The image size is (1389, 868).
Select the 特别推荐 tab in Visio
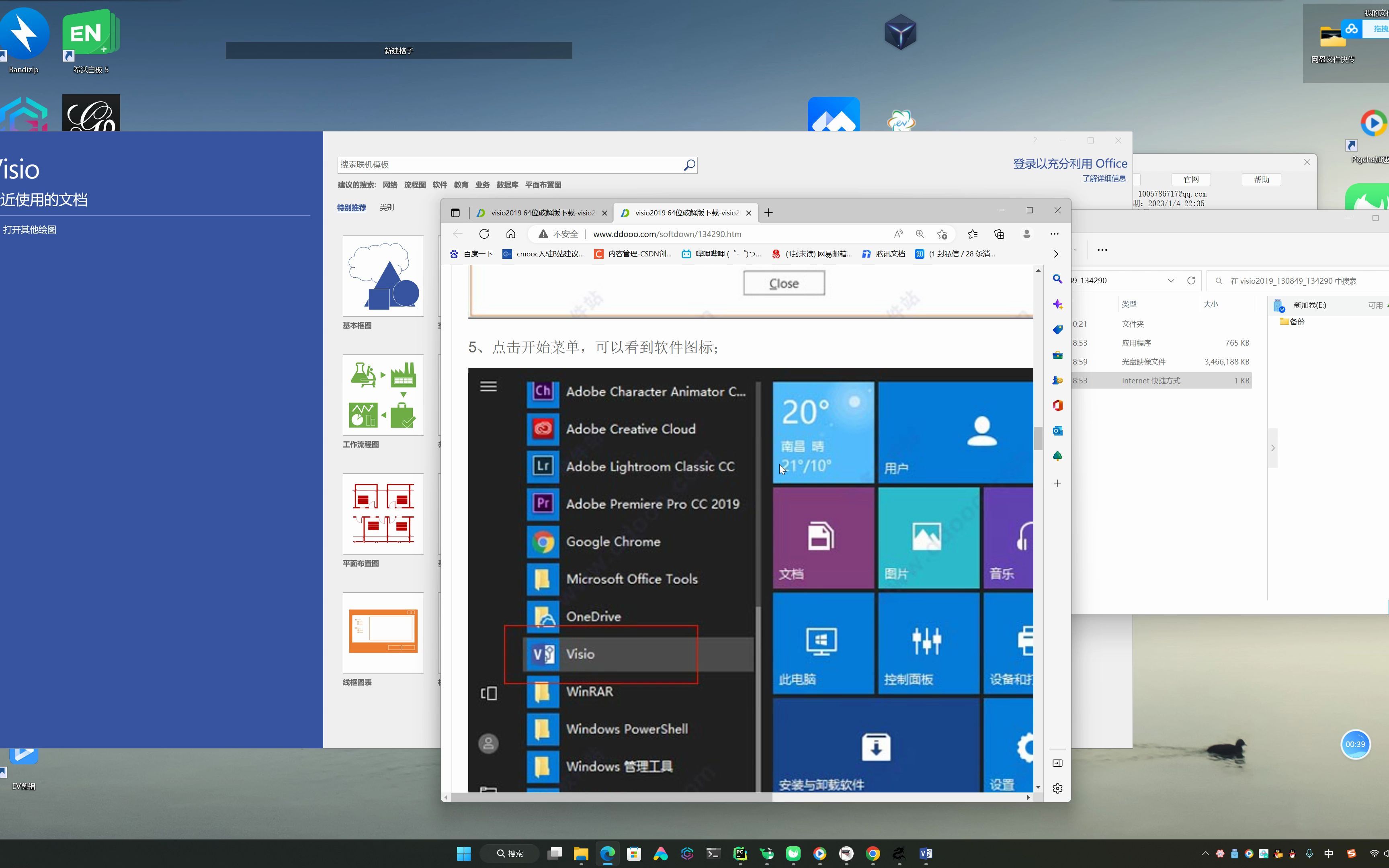(351, 208)
